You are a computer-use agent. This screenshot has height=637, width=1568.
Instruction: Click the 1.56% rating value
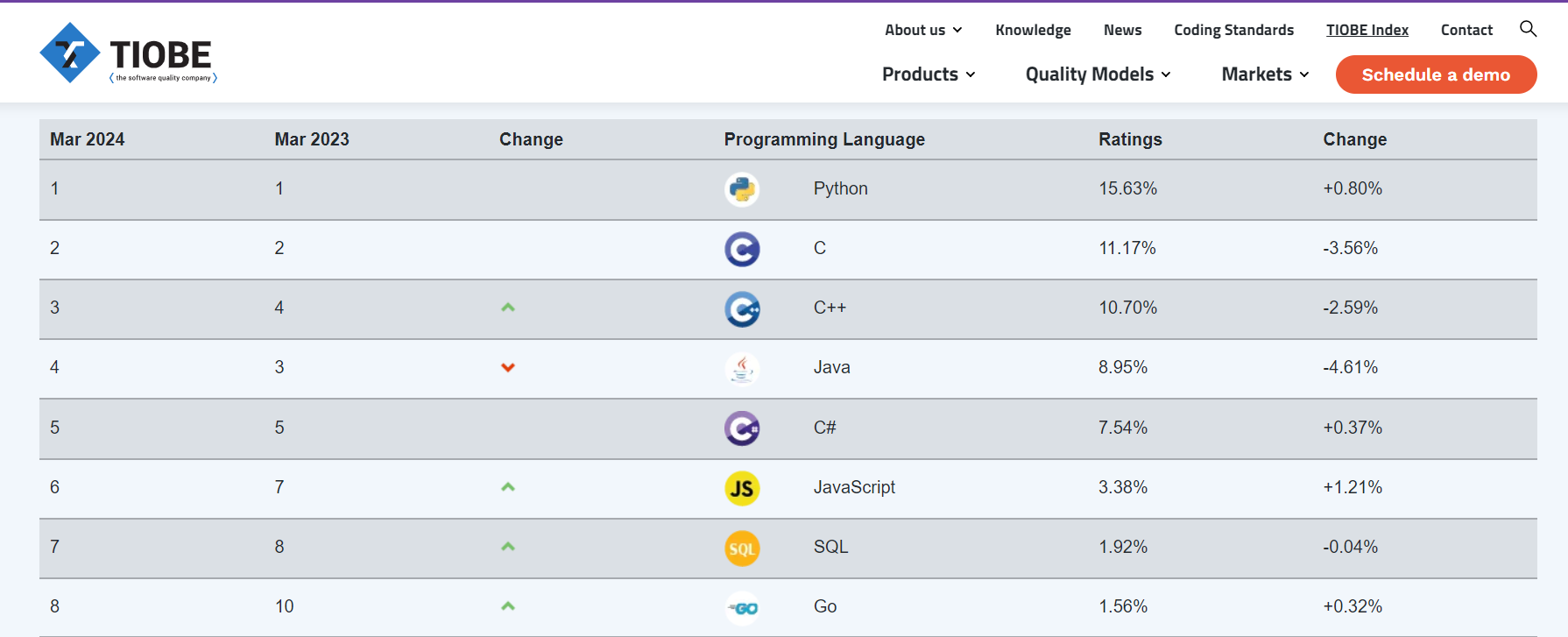pos(1123,606)
